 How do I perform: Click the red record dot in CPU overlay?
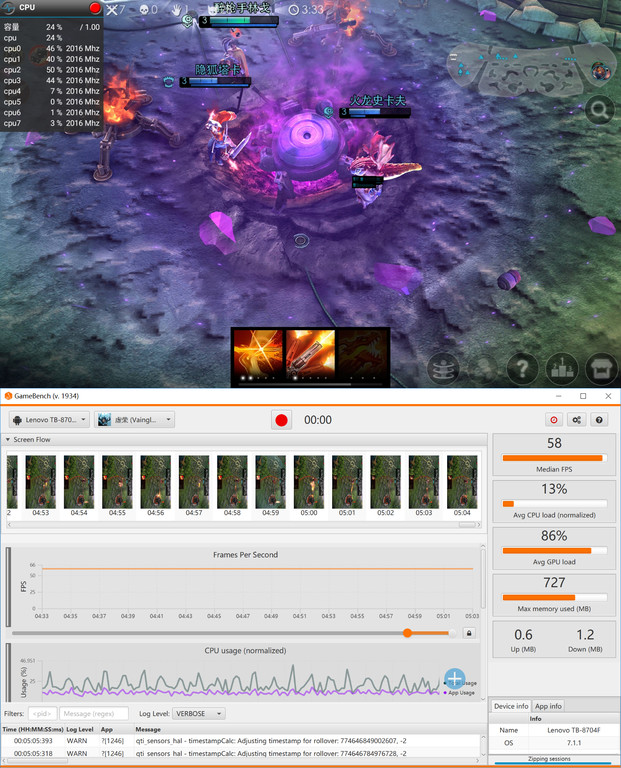(95, 7)
